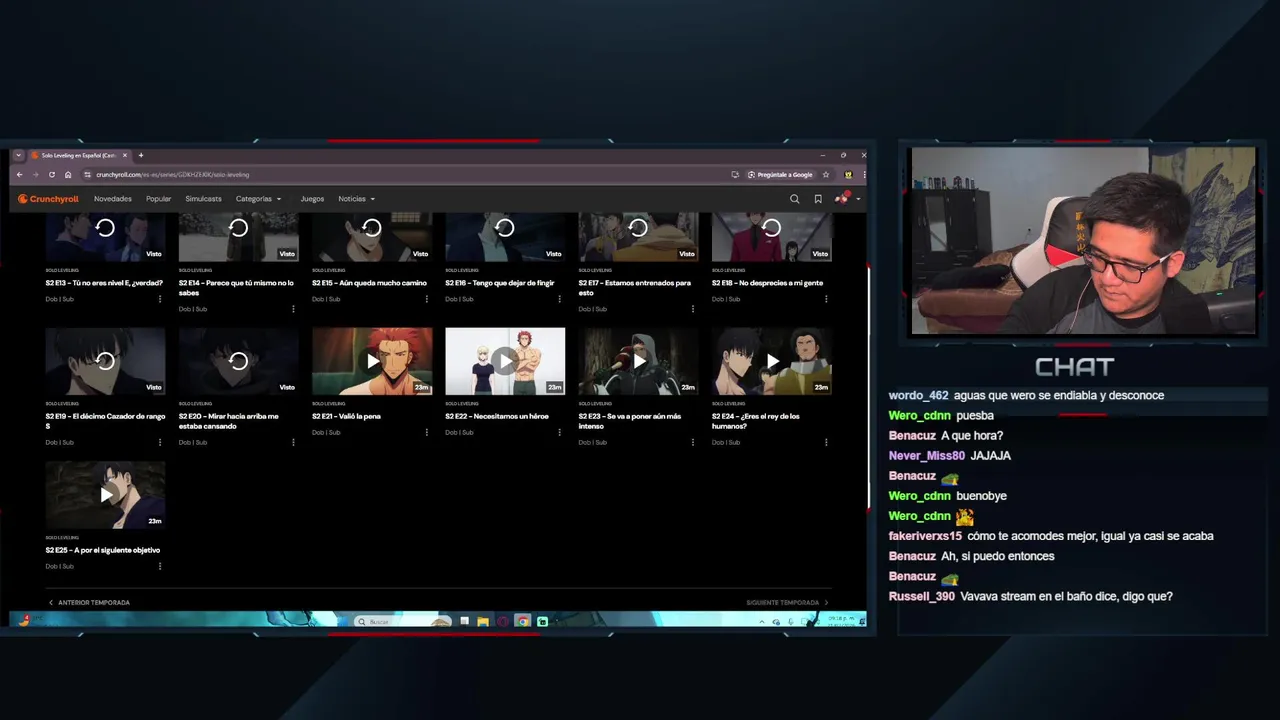Play episode S2 E22 thumbnail
The height and width of the screenshot is (720, 1280).
(505, 361)
